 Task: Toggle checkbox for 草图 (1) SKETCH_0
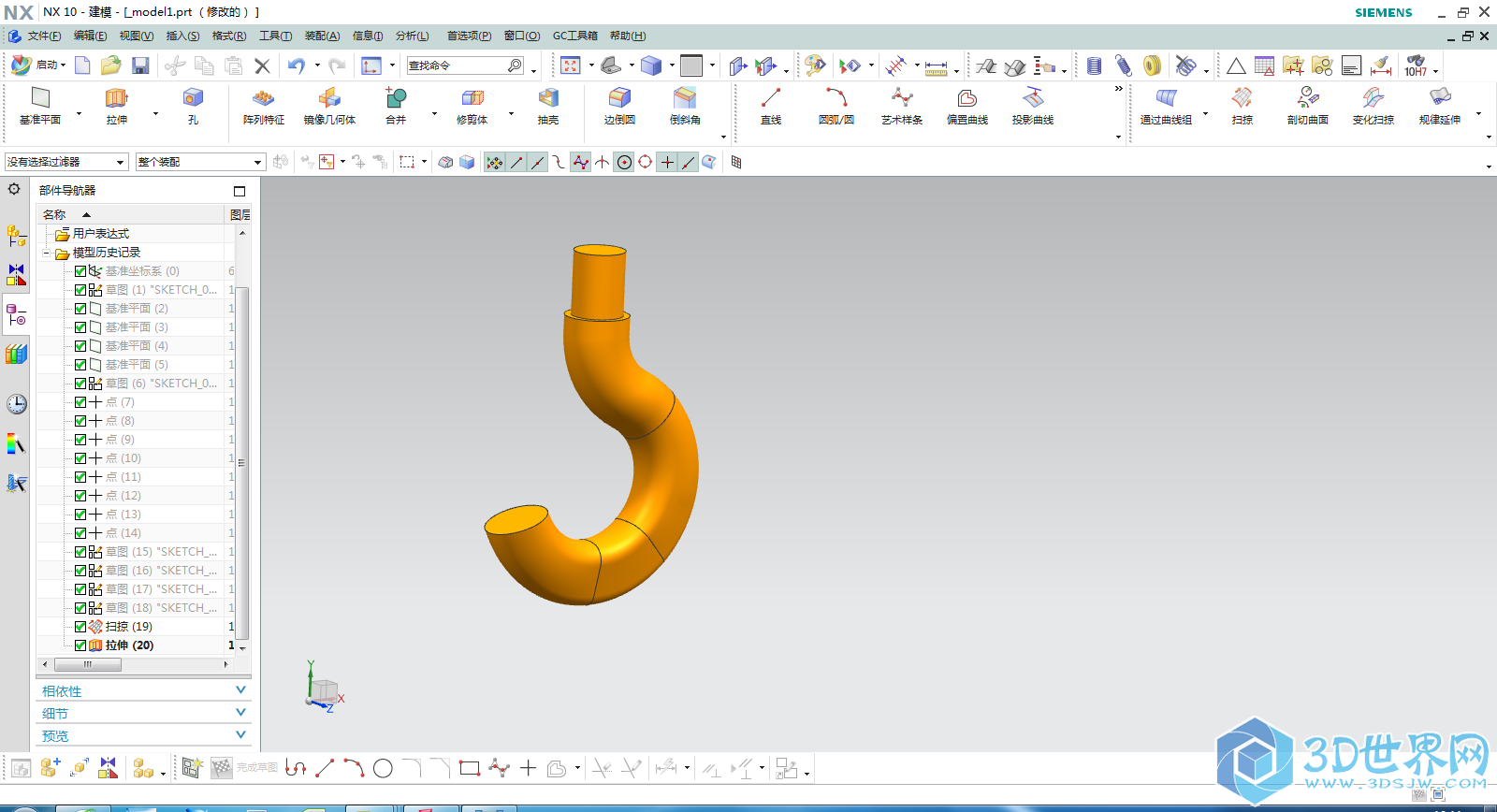(80, 290)
